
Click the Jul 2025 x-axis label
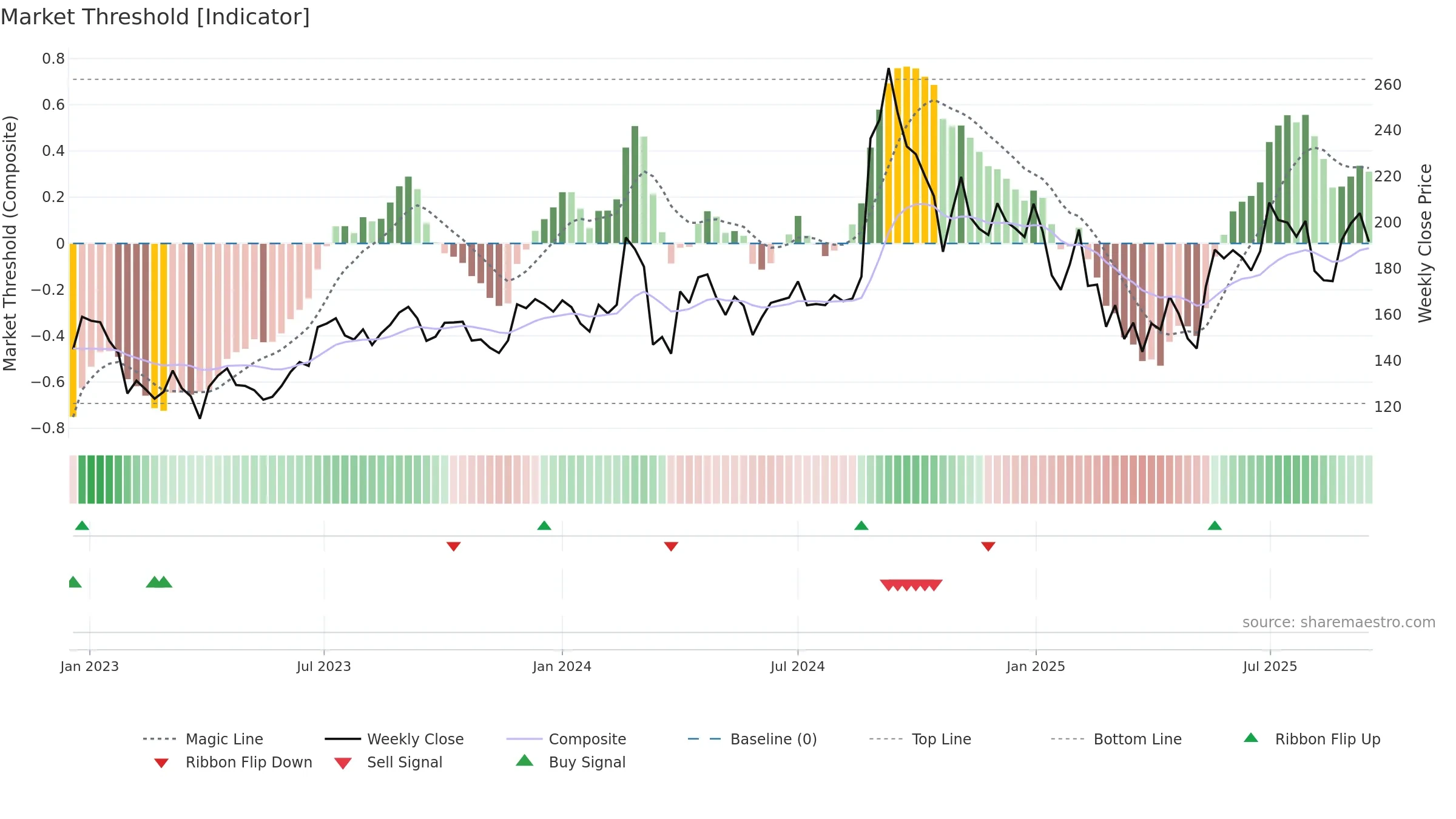pyautogui.click(x=1270, y=666)
